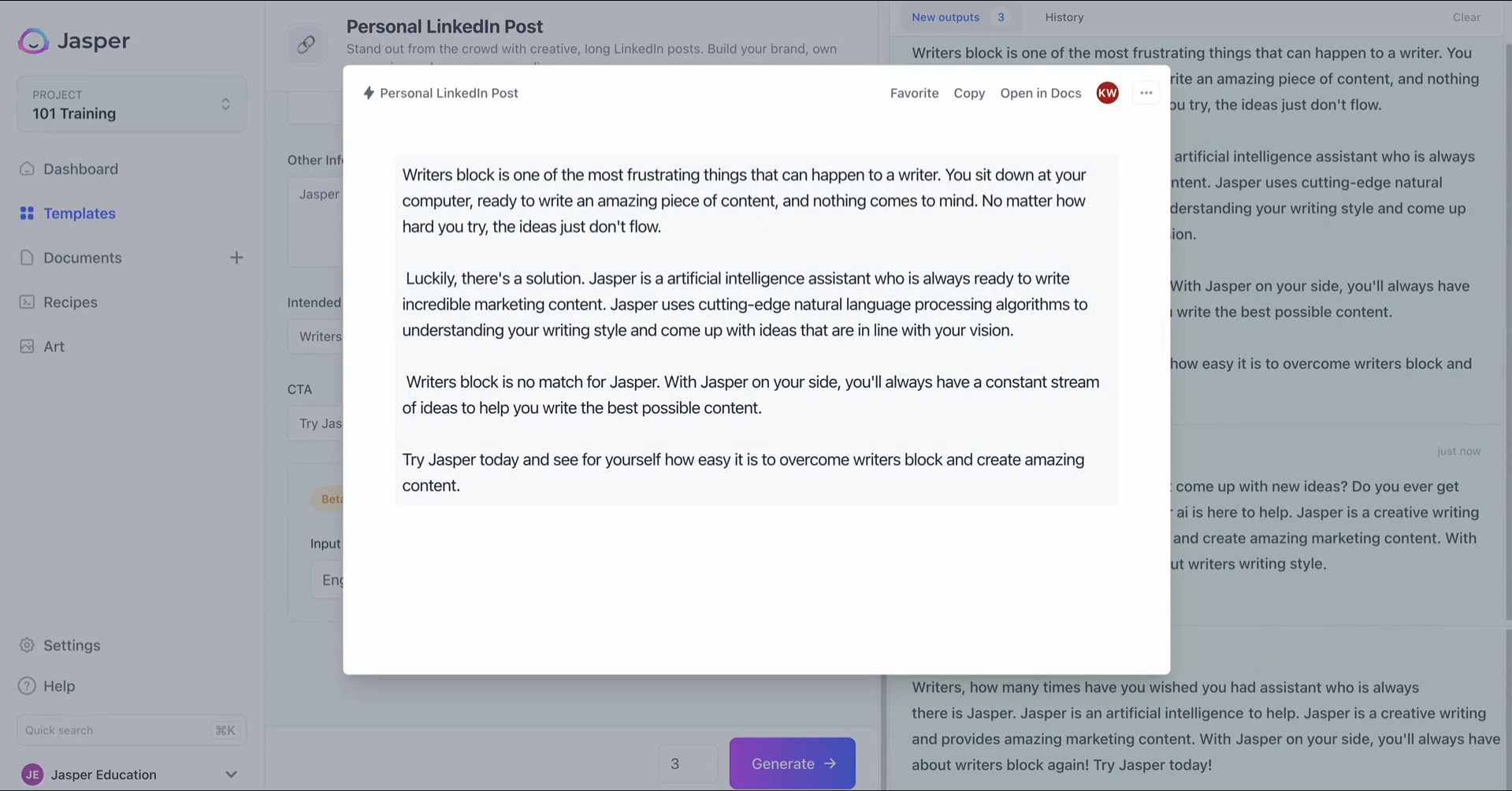Viewport: 1512px width, 791px height.
Task: Click the output 'Writers, how many times have you wished'
Action: pyautogui.click(x=1206, y=726)
